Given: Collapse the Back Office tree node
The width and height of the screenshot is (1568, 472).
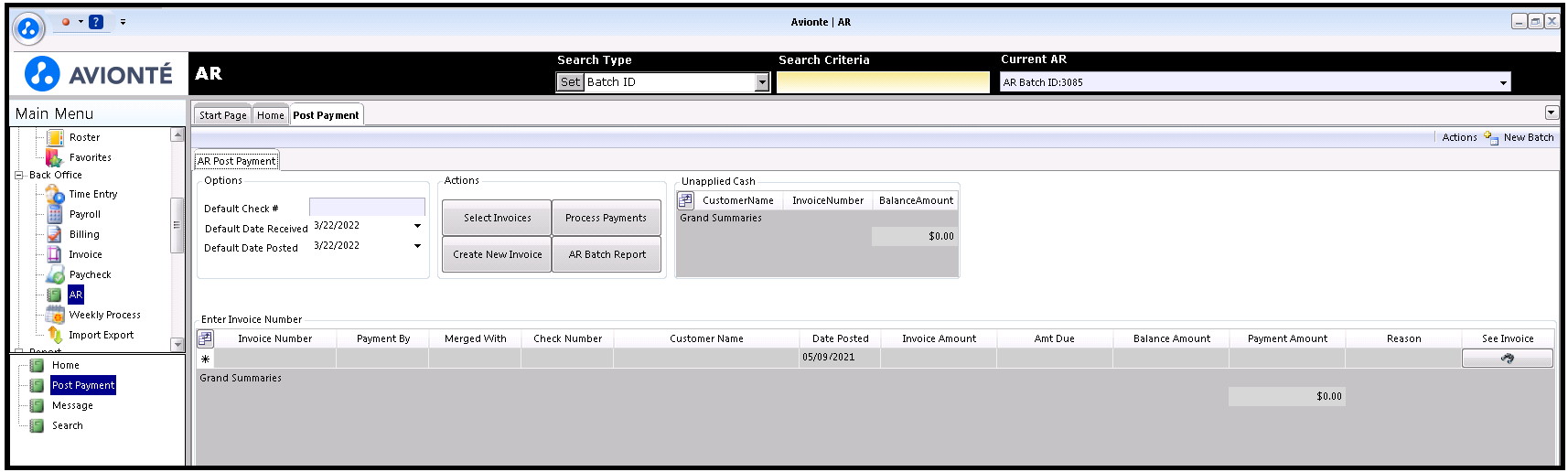Looking at the screenshot, I should (18, 175).
